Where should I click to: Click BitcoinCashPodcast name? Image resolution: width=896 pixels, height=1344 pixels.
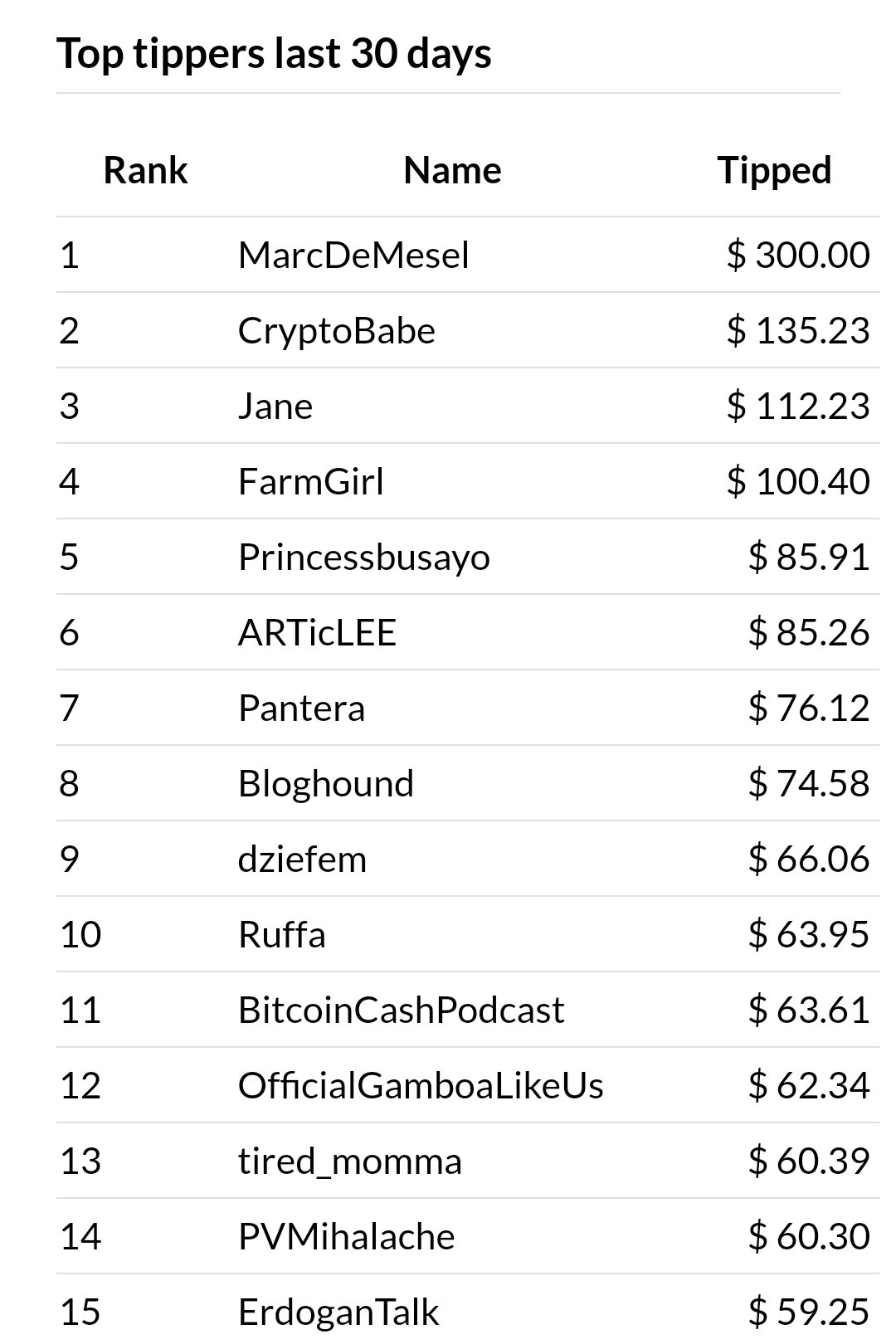tap(402, 1010)
